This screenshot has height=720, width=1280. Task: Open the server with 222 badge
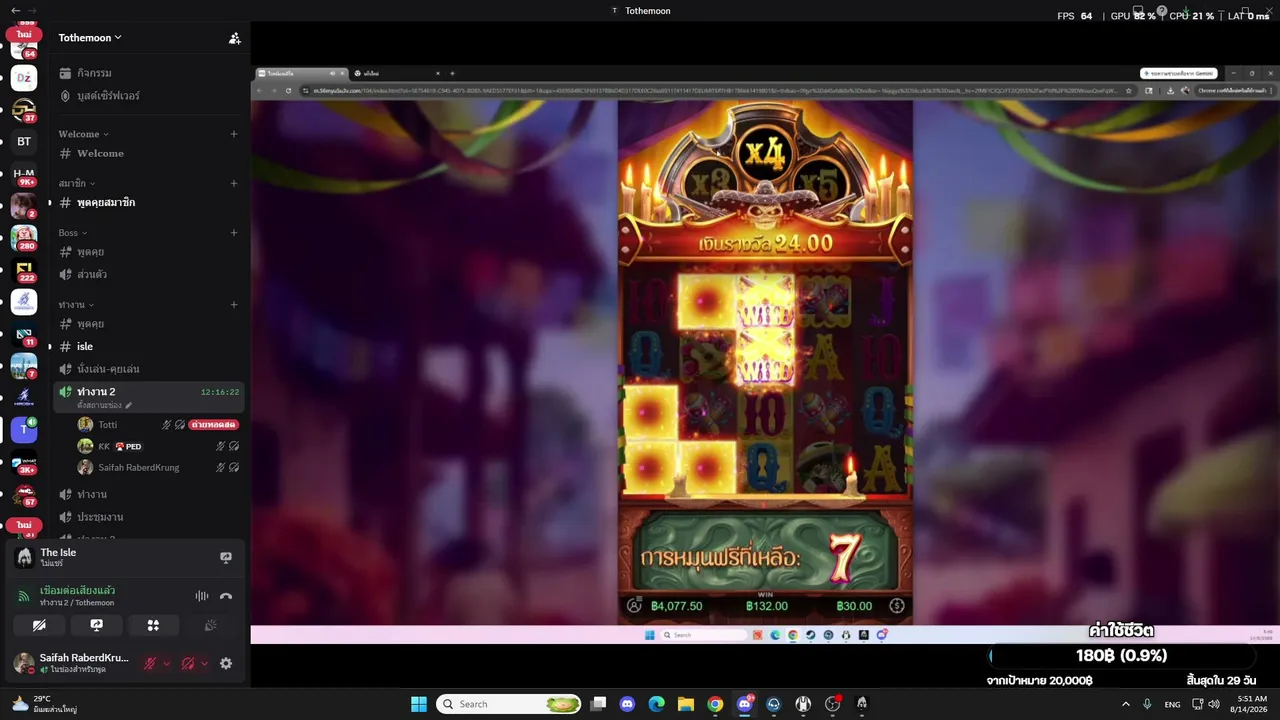(24, 269)
